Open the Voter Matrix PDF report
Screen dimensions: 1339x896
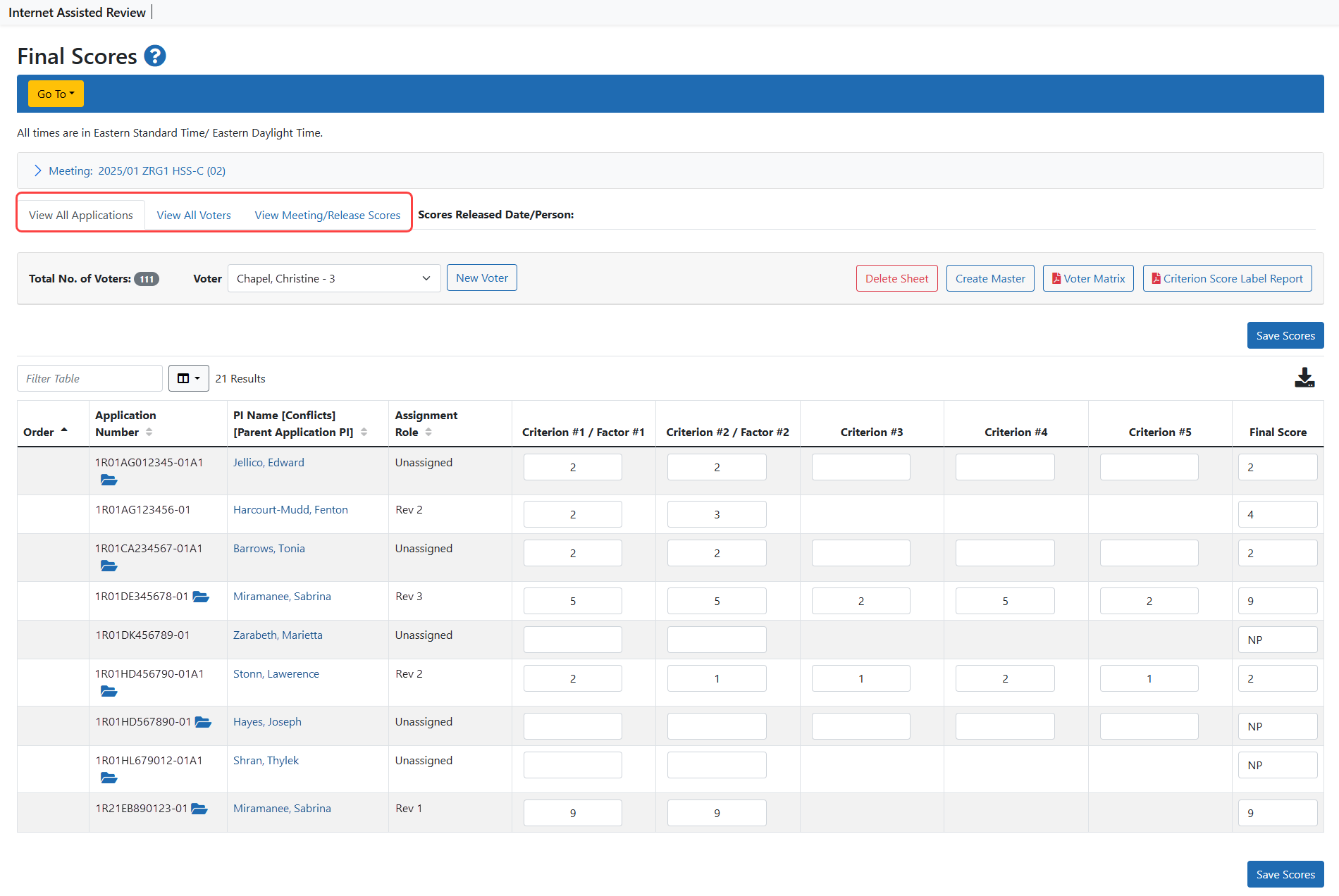pos(1088,278)
